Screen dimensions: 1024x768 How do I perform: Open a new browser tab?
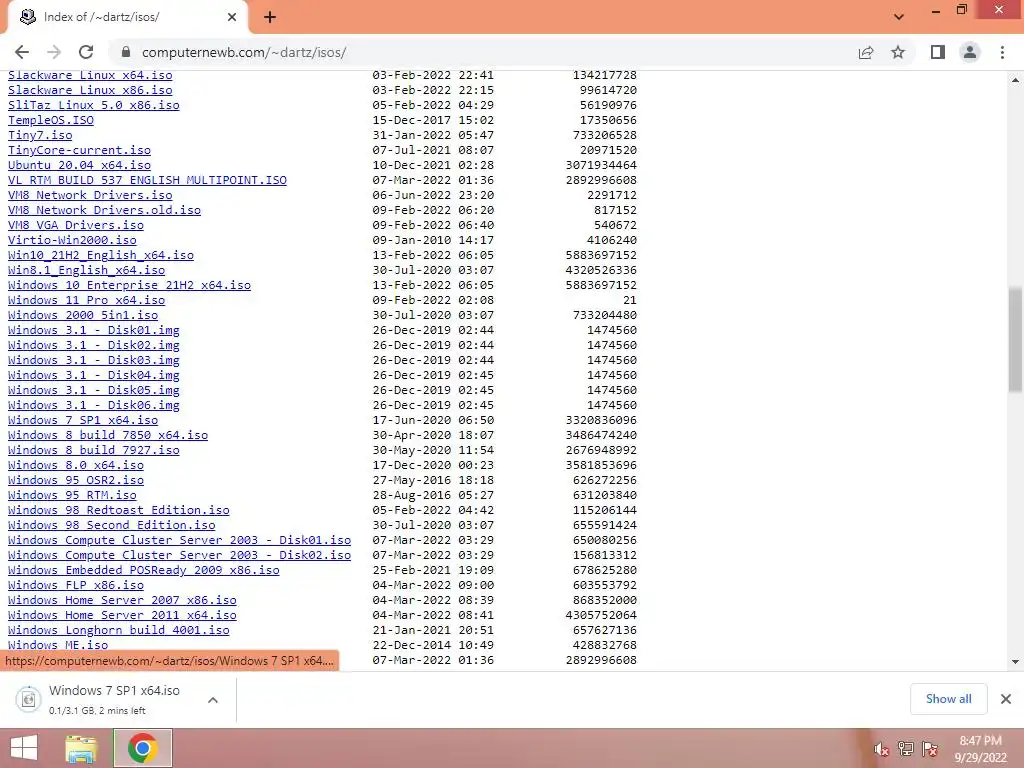pos(270,18)
